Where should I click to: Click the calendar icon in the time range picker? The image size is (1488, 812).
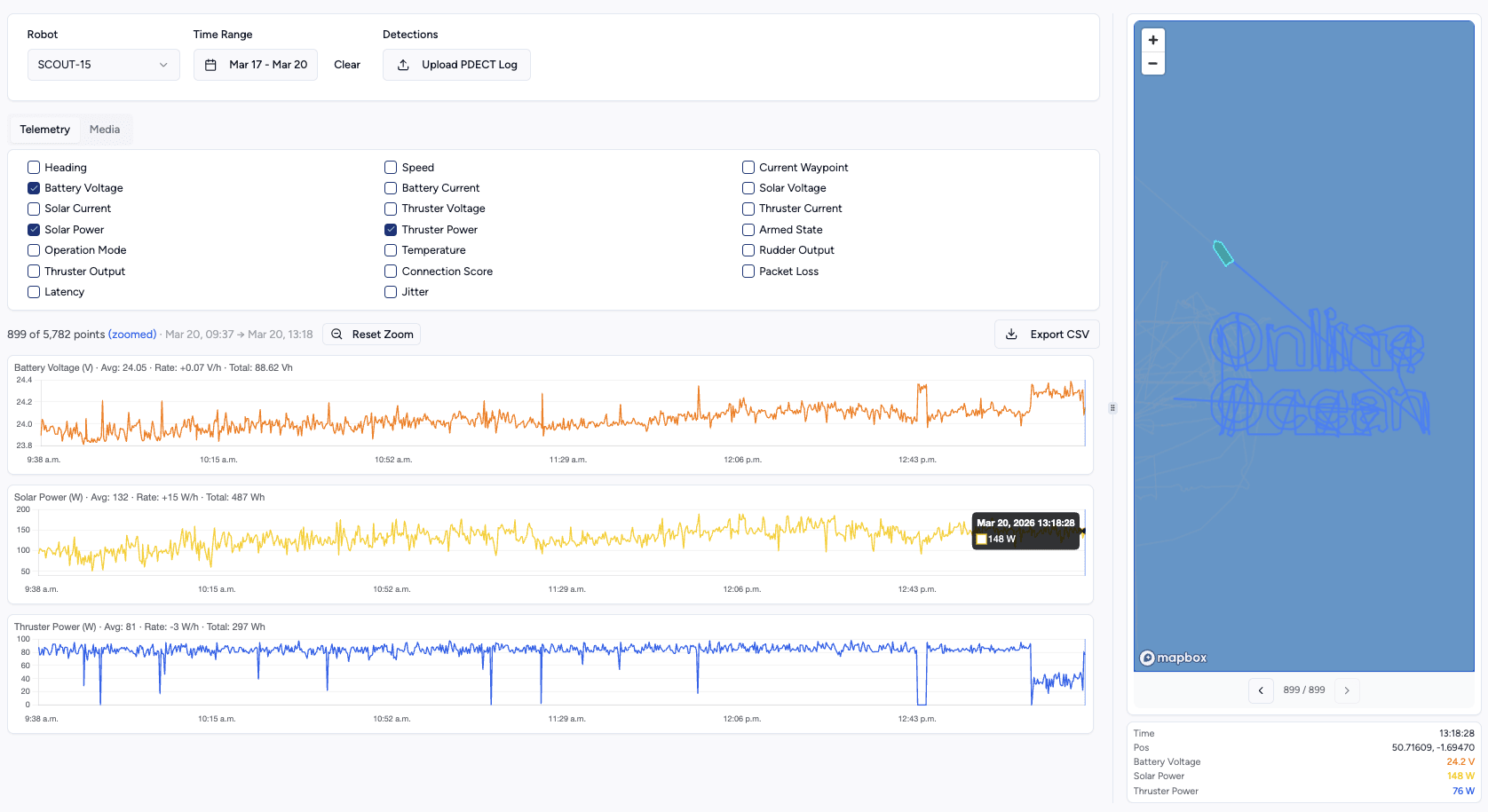(x=210, y=64)
